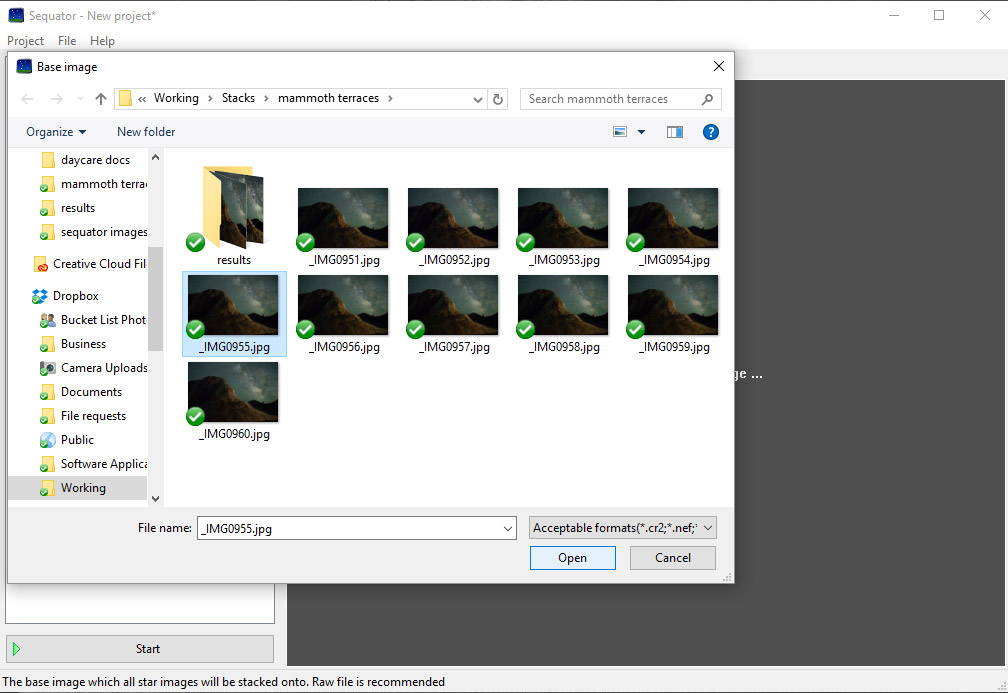Select Dropbox in the navigation pane
Viewport: 1008px width, 693px height.
pos(66,296)
